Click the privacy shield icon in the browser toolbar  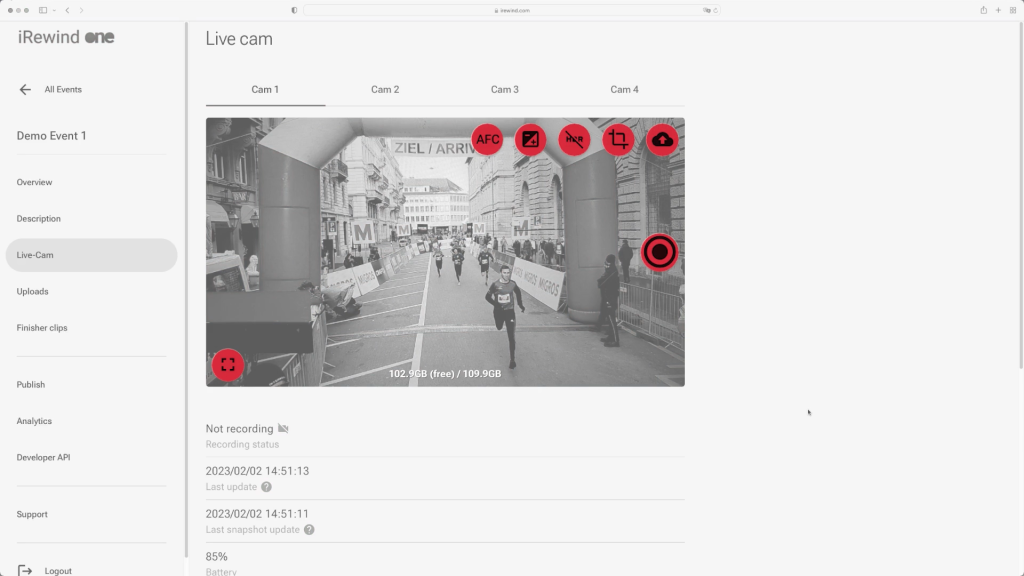[294, 10]
